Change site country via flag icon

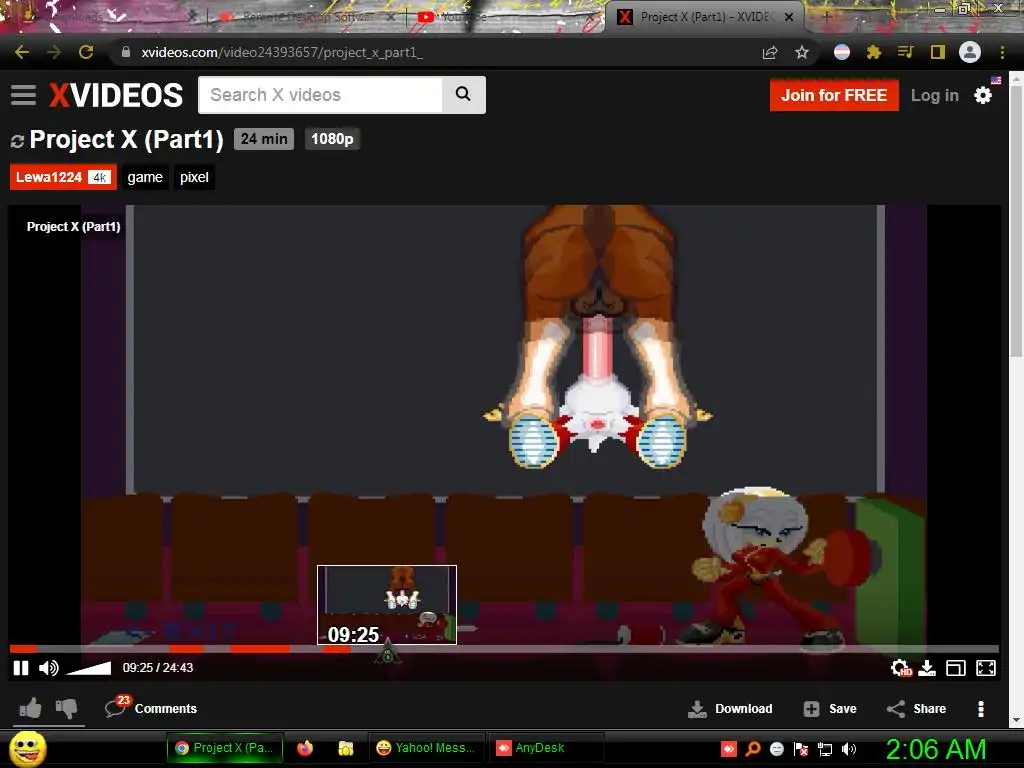click(x=996, y=80)
